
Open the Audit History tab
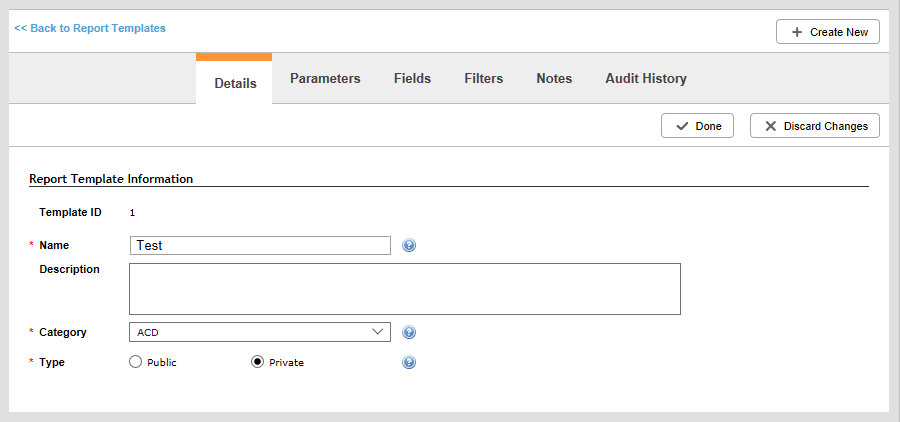click(646, 79)
